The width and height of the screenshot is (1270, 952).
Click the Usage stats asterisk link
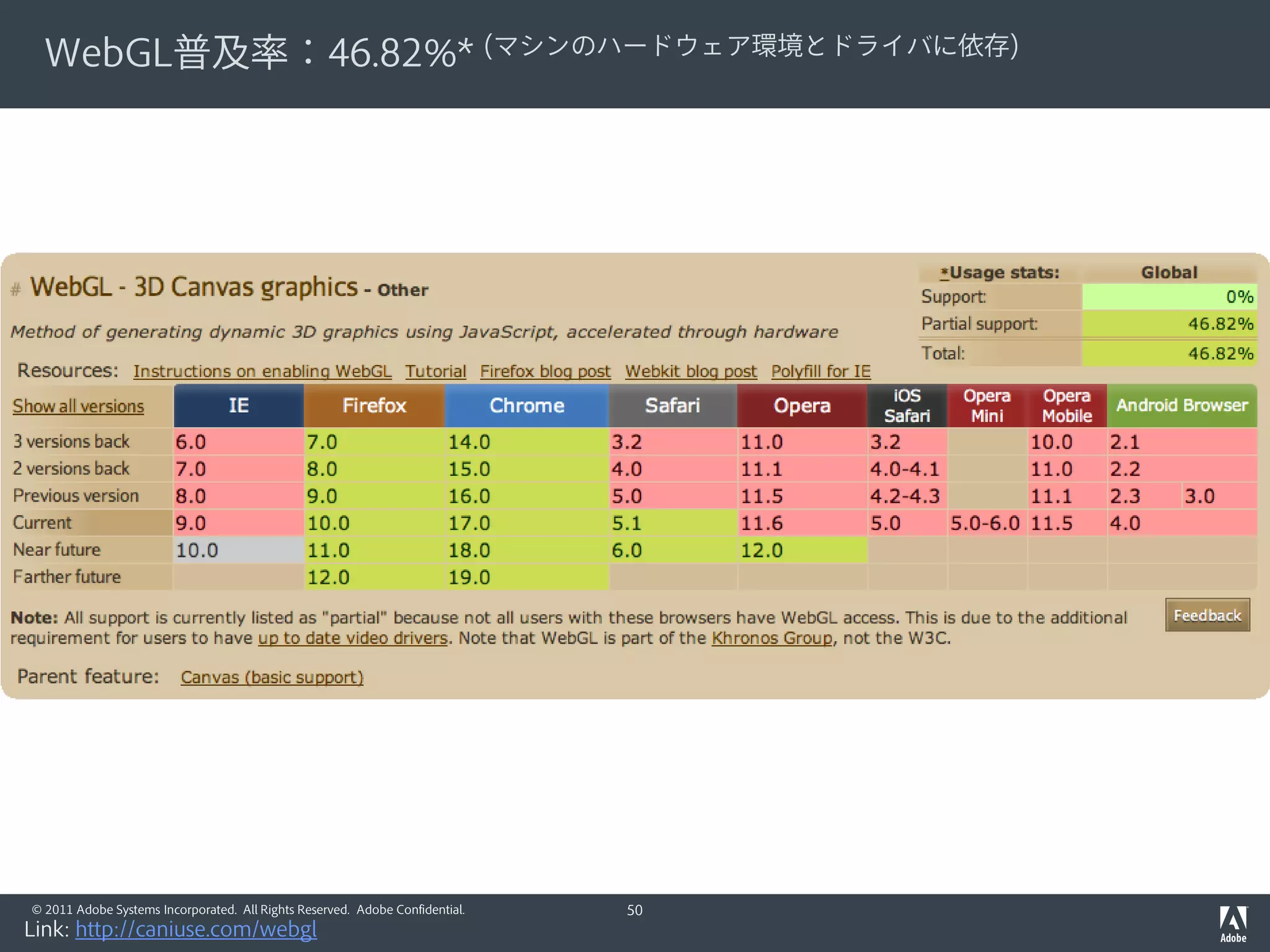point(944,273)
